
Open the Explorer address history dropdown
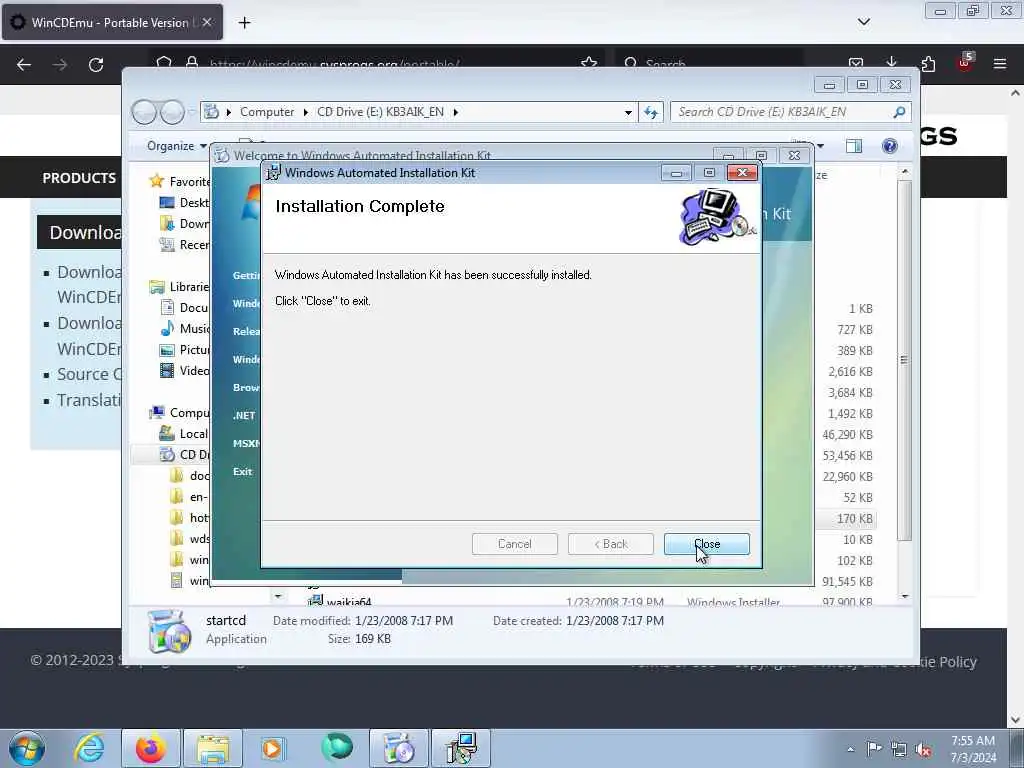pos(628,112)
